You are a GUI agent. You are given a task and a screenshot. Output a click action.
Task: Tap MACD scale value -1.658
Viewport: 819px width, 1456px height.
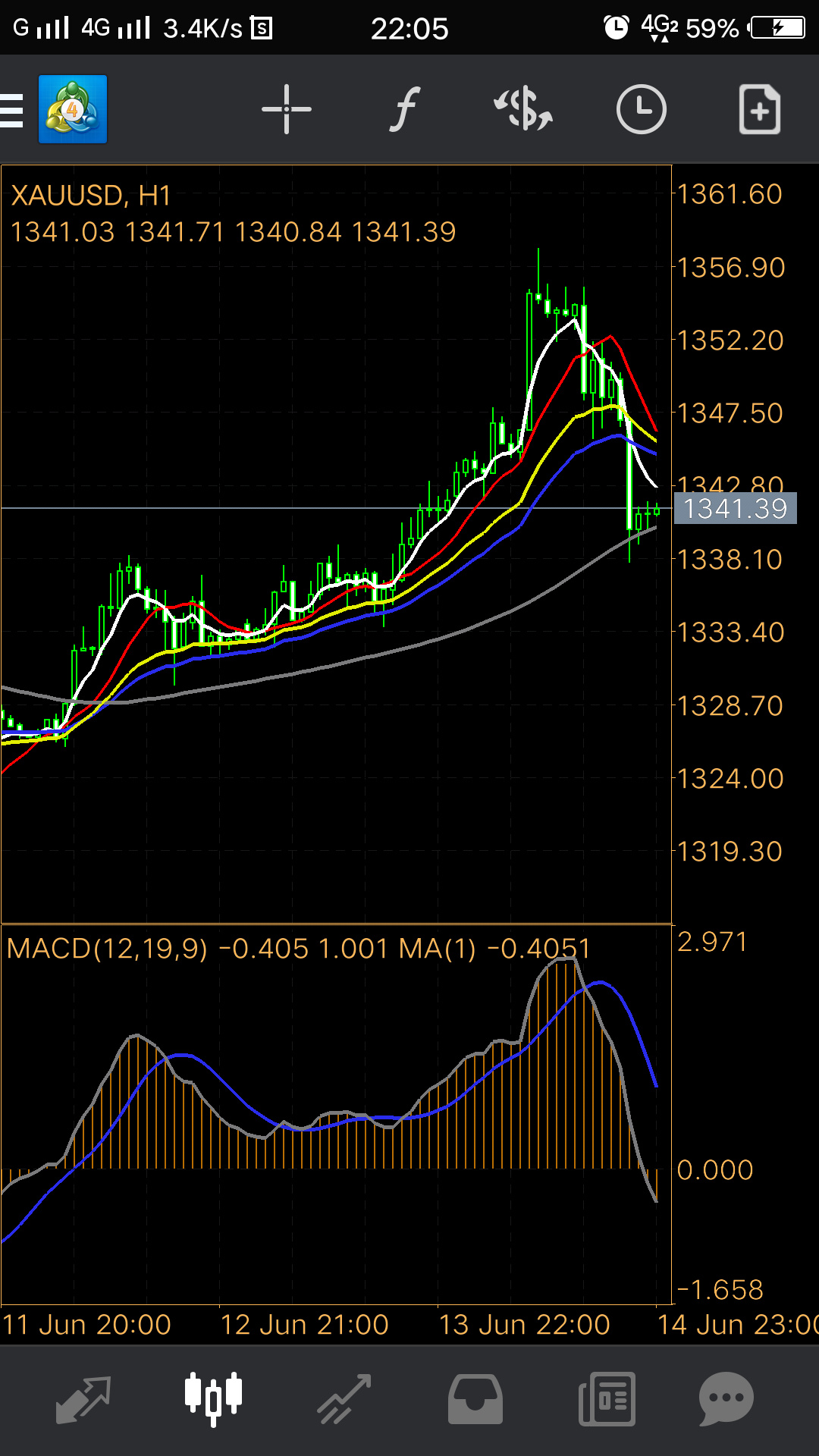(720, 1290)
